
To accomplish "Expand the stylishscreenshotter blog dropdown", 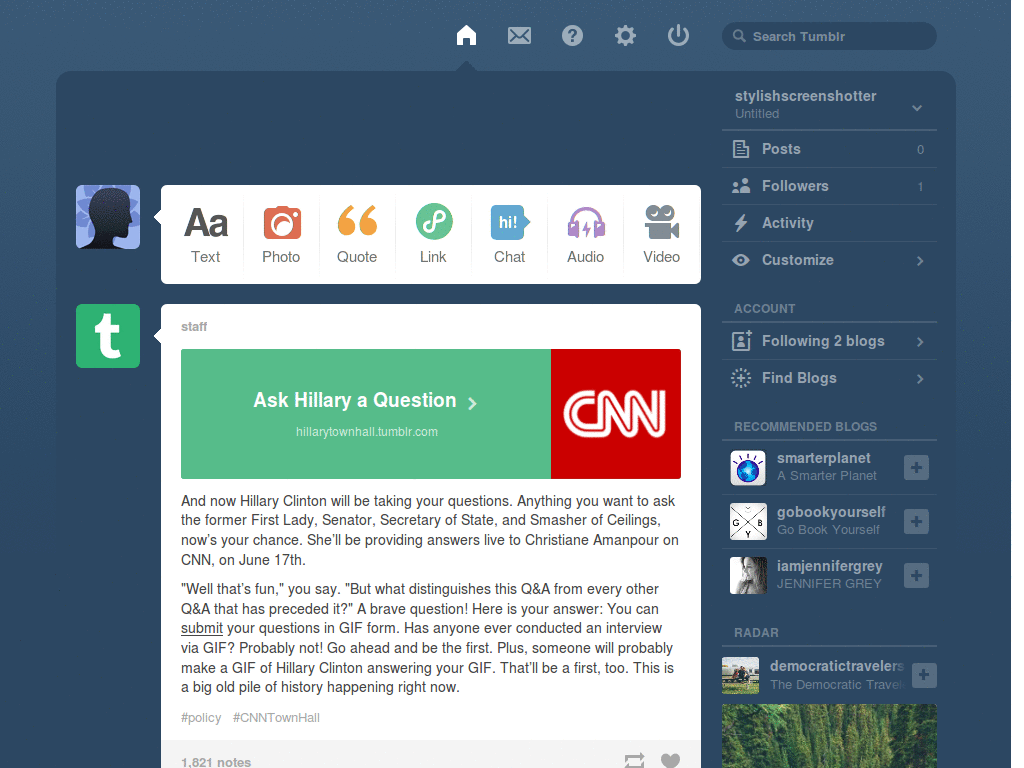I will point(917,108).
